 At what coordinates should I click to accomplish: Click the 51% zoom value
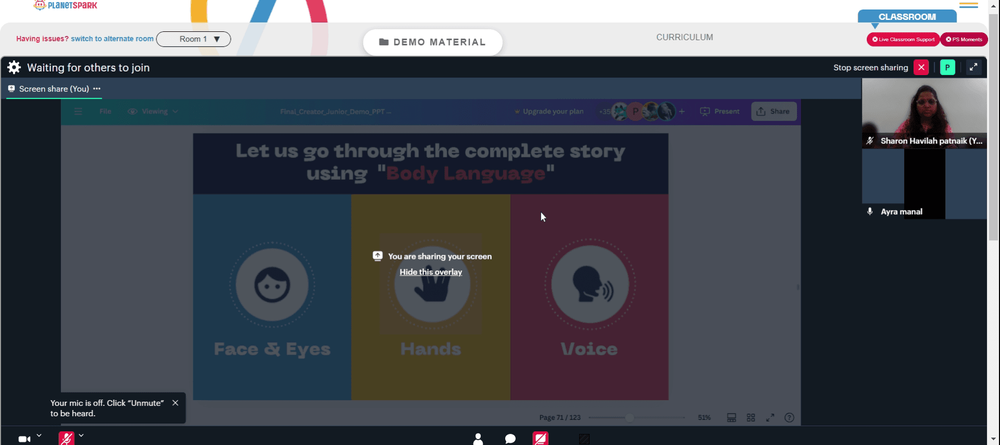[x=704, y=418]
